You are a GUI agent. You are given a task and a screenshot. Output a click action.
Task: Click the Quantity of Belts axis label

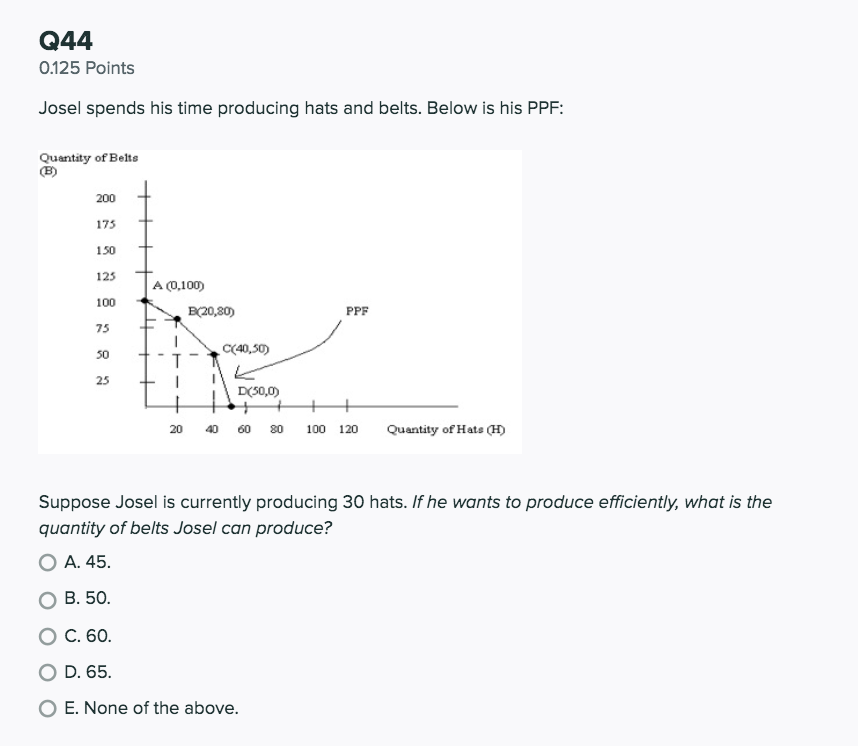pyautogui.click(x=88, y=158)
